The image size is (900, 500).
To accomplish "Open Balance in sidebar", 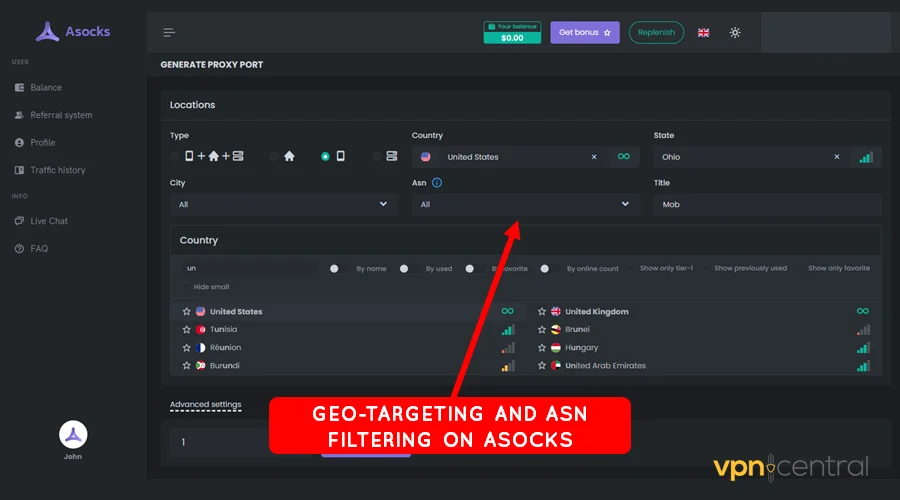I will [38, 88].
